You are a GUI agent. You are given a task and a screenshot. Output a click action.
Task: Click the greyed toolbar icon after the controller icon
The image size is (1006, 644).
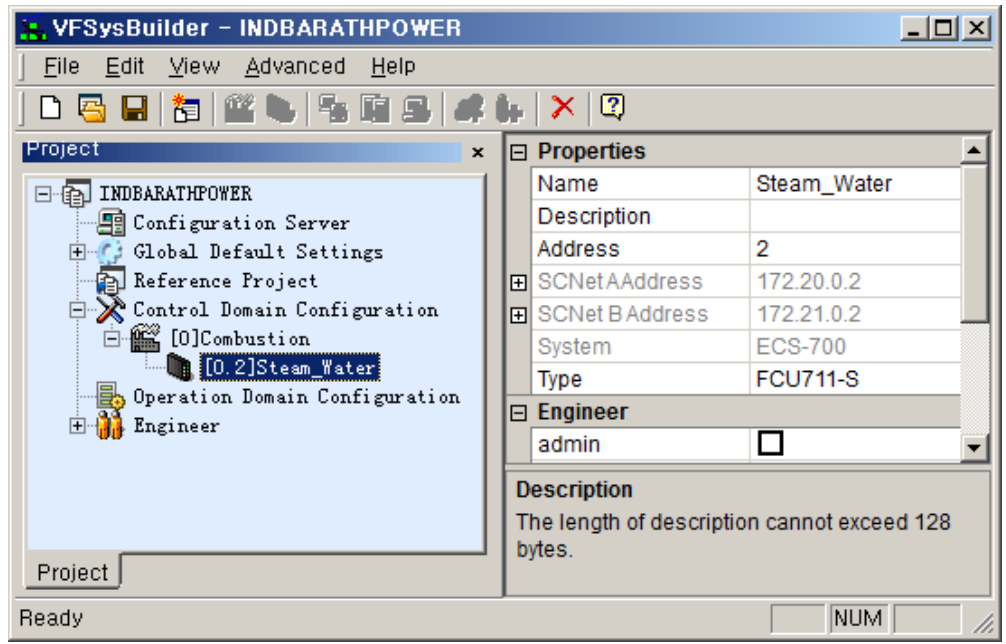coord(334,108)
